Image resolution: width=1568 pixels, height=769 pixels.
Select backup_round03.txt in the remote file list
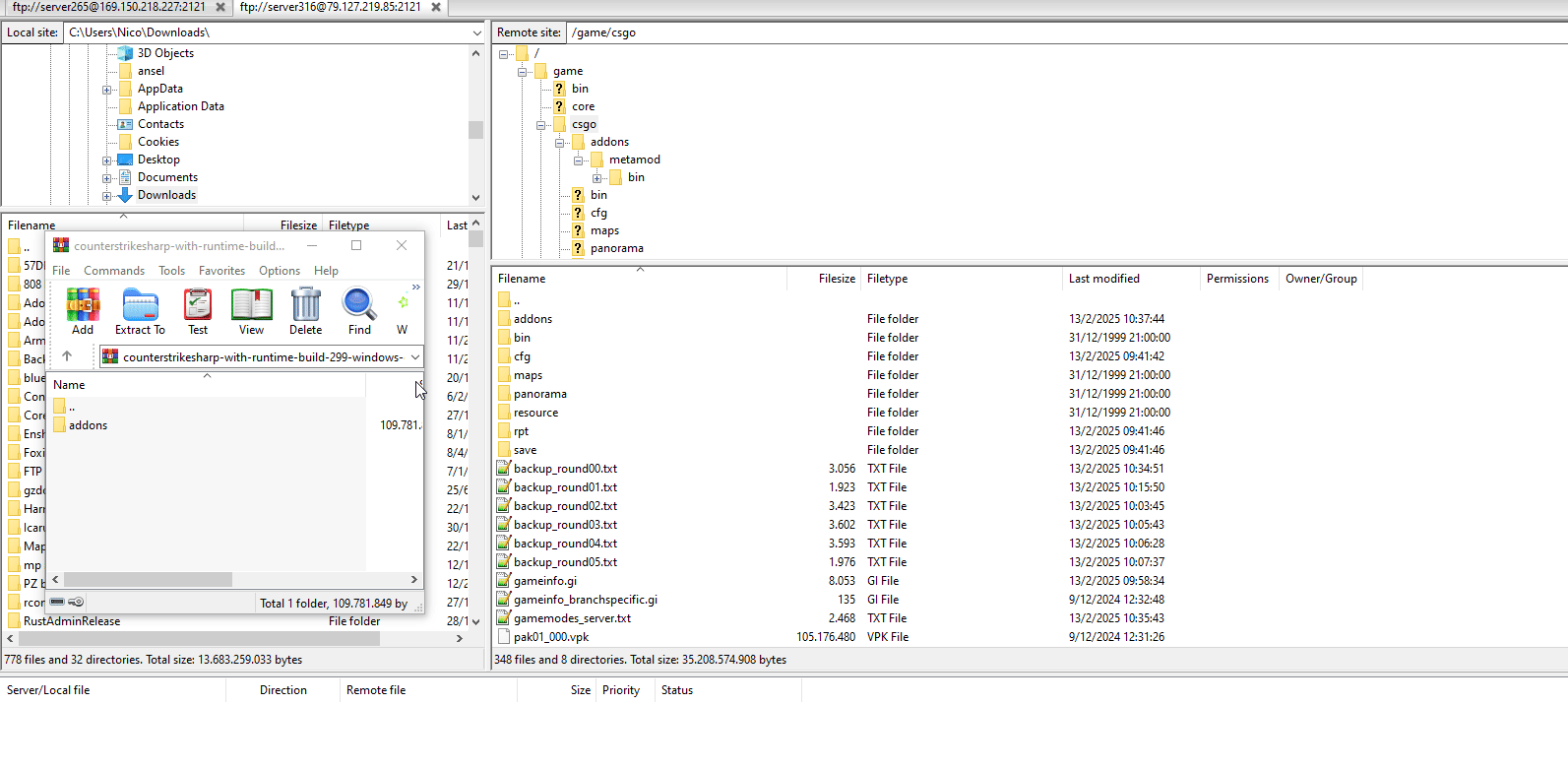(x=565, y=525)
